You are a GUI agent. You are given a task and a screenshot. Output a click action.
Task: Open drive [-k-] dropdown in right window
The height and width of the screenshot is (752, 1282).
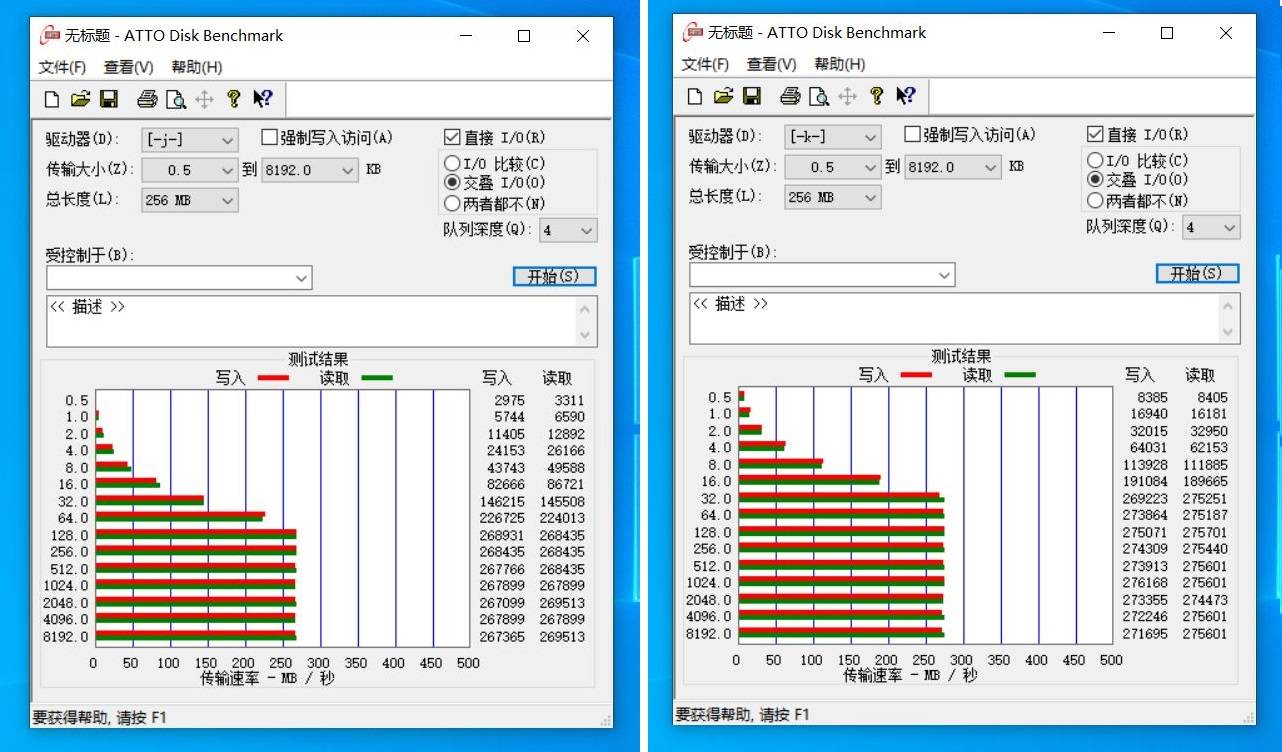(x=833, y=137)
